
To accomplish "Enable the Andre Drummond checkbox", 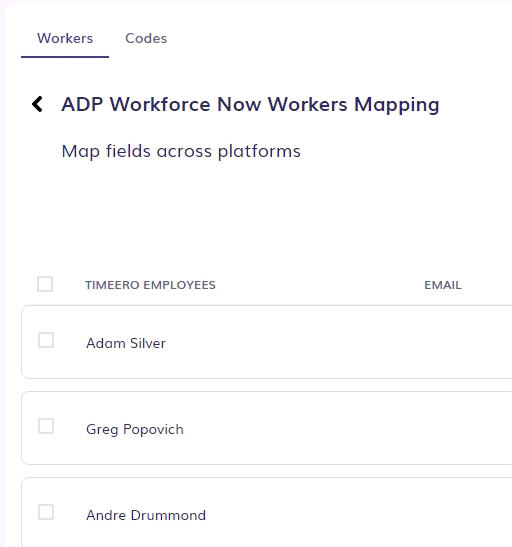I will click(46, 512).
